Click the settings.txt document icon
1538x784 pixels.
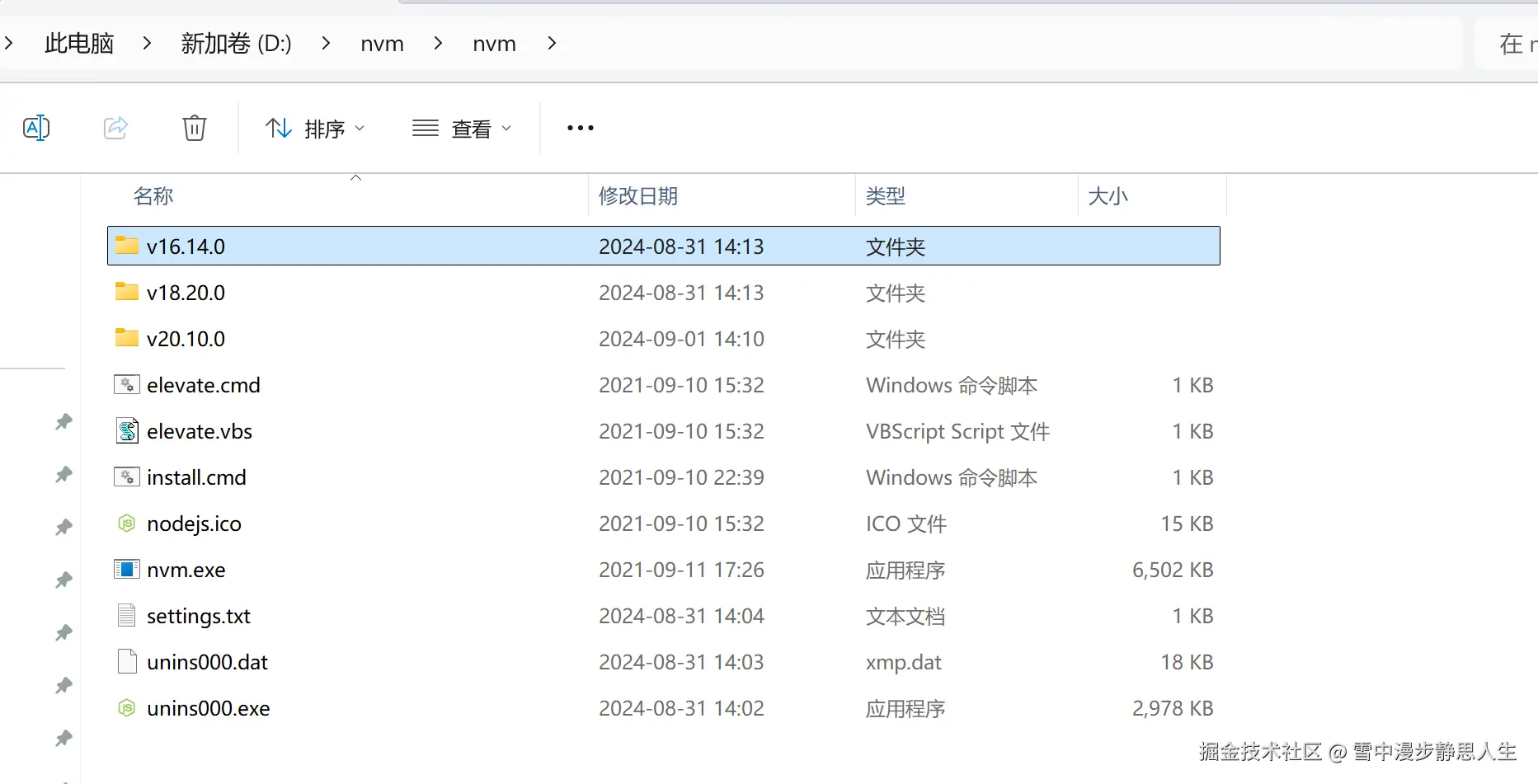(x=127, y=615)
